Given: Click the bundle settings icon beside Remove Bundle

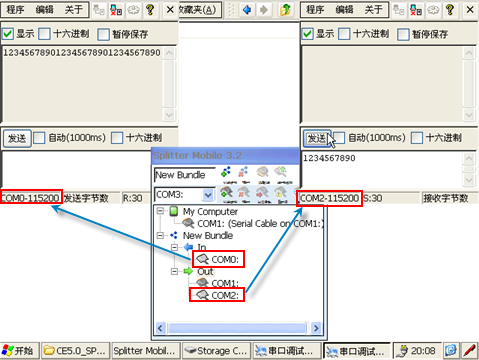Looking at the screenshot, I should 263,173.
